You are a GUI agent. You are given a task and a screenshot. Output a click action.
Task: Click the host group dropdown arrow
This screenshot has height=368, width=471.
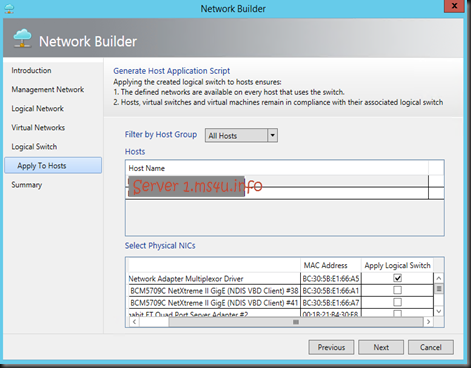point(273,135)
